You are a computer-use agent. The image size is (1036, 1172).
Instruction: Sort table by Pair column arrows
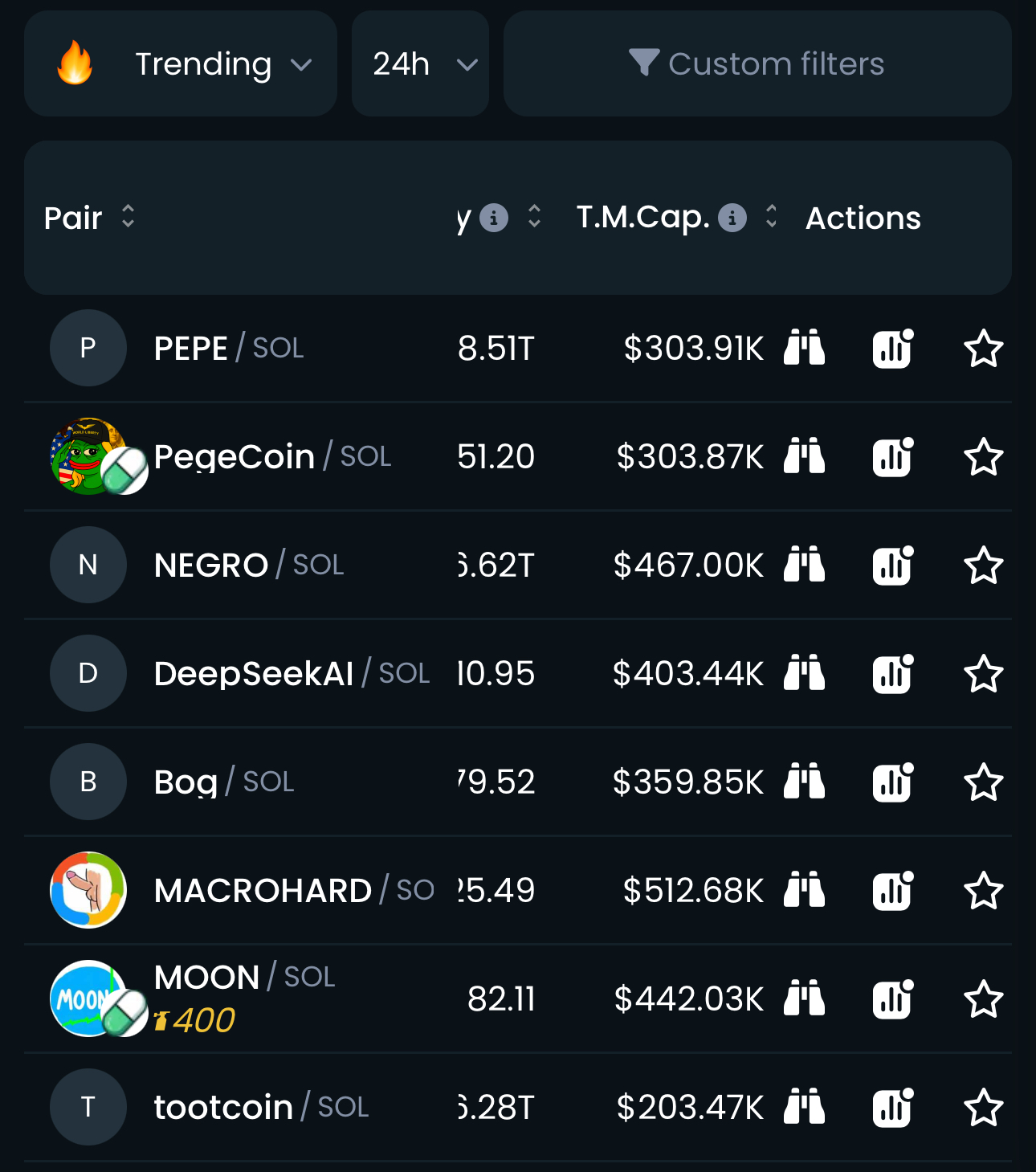tap(128, 217)
